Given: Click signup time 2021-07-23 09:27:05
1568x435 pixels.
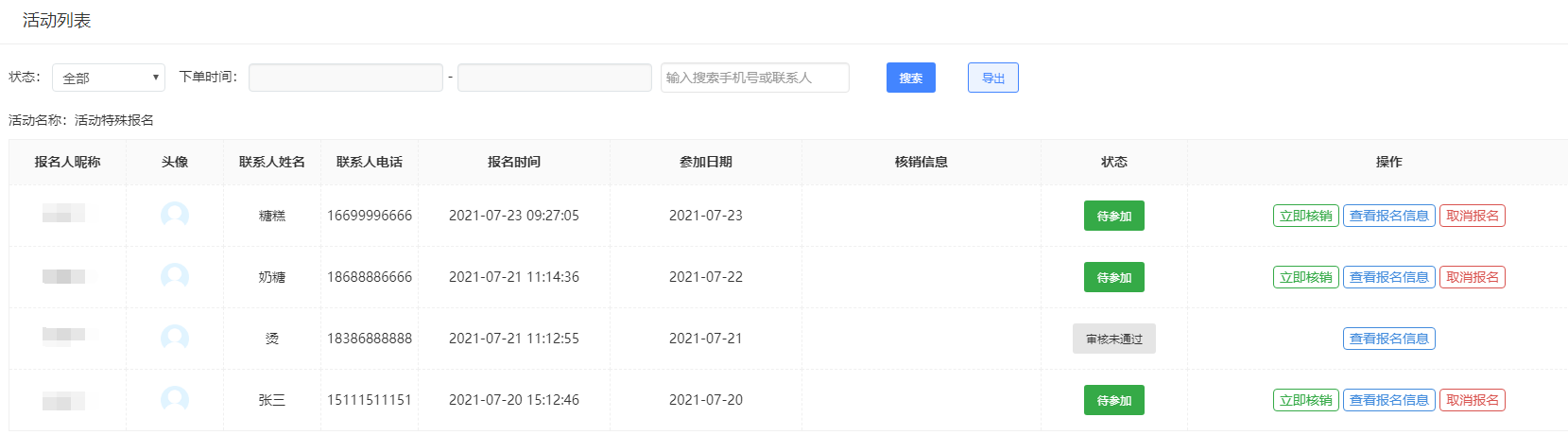Looking at the screenshot, I should [x=514, y=216].
